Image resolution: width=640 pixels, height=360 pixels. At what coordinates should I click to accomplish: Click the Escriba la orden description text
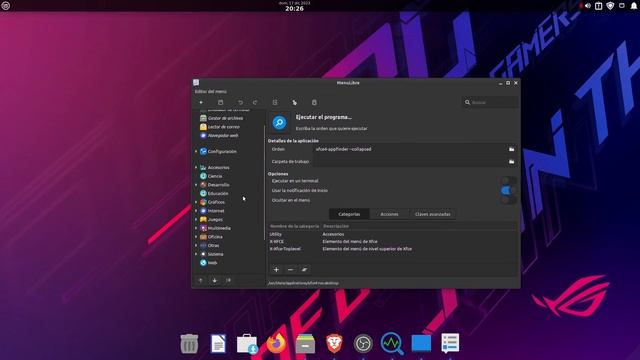pyautogui.click(x=331, y=129)
